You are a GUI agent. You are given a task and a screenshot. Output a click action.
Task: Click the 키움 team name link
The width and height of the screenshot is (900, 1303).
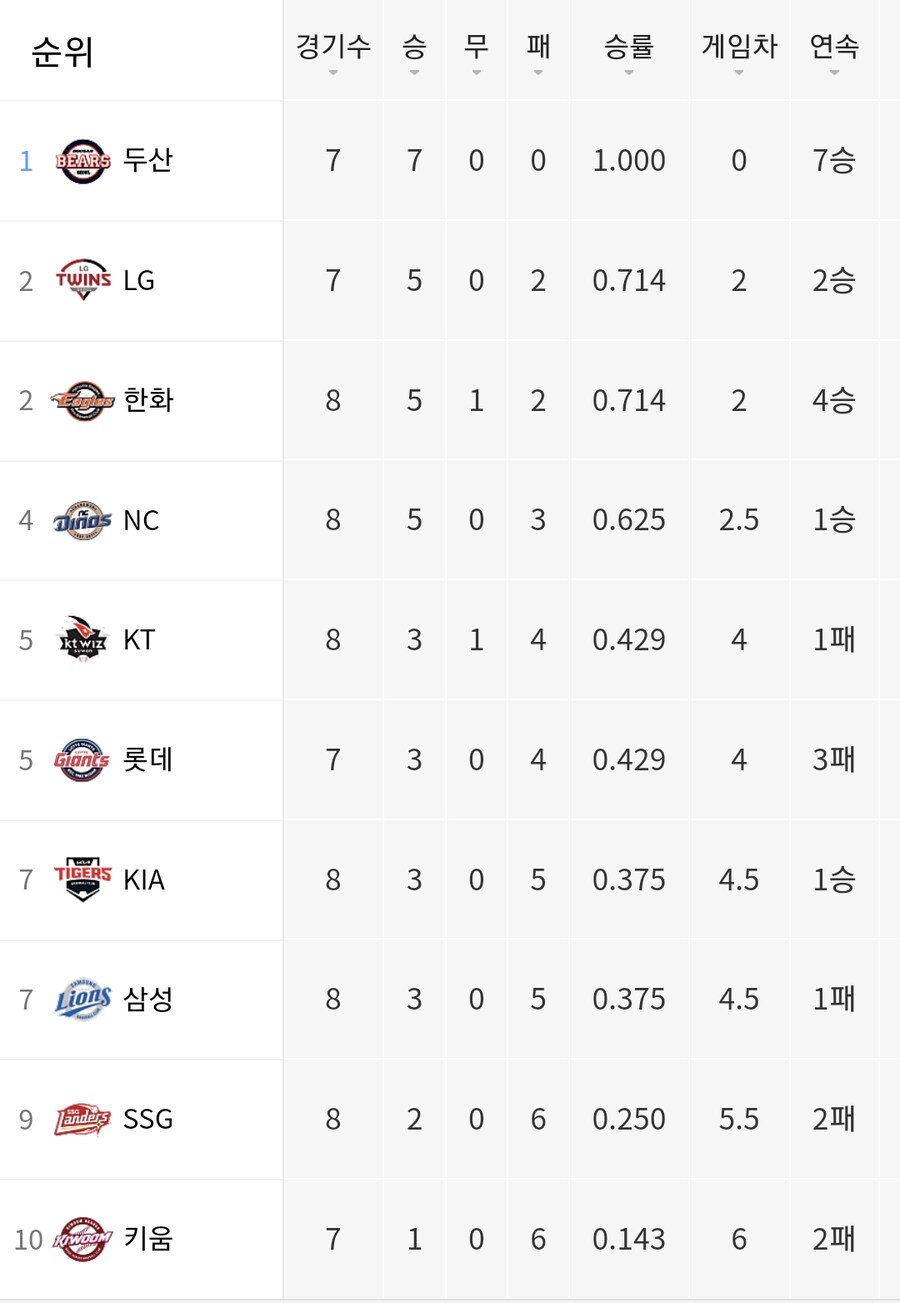148,1239
